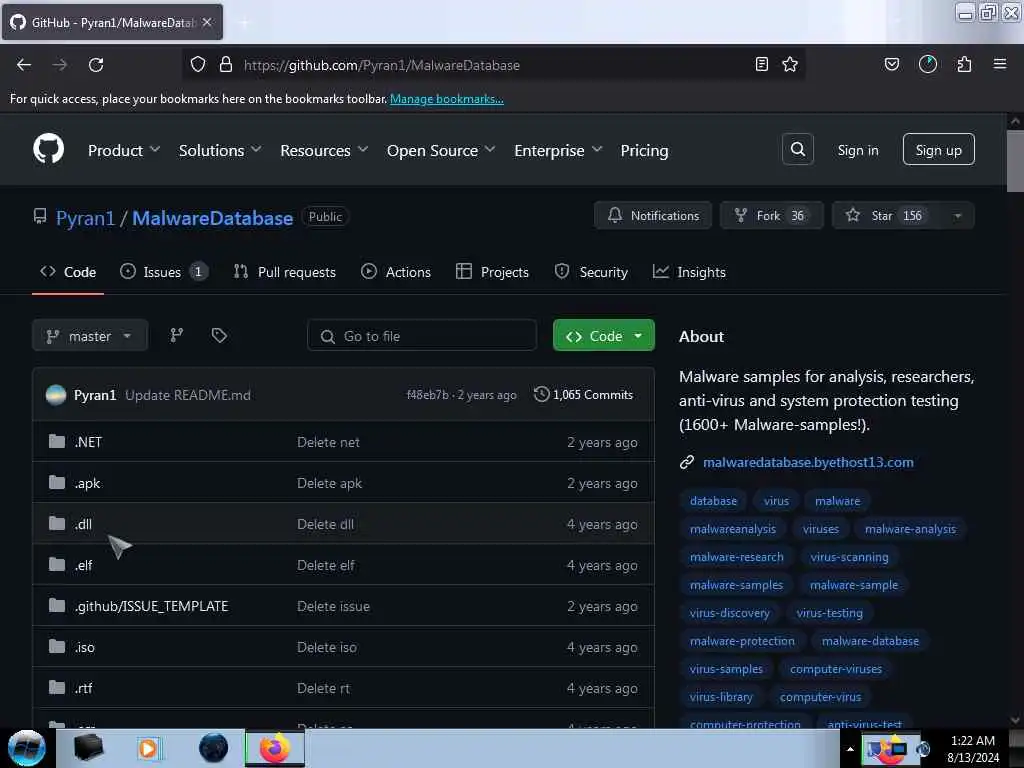Switch to the Actions tab

[396, 272]
